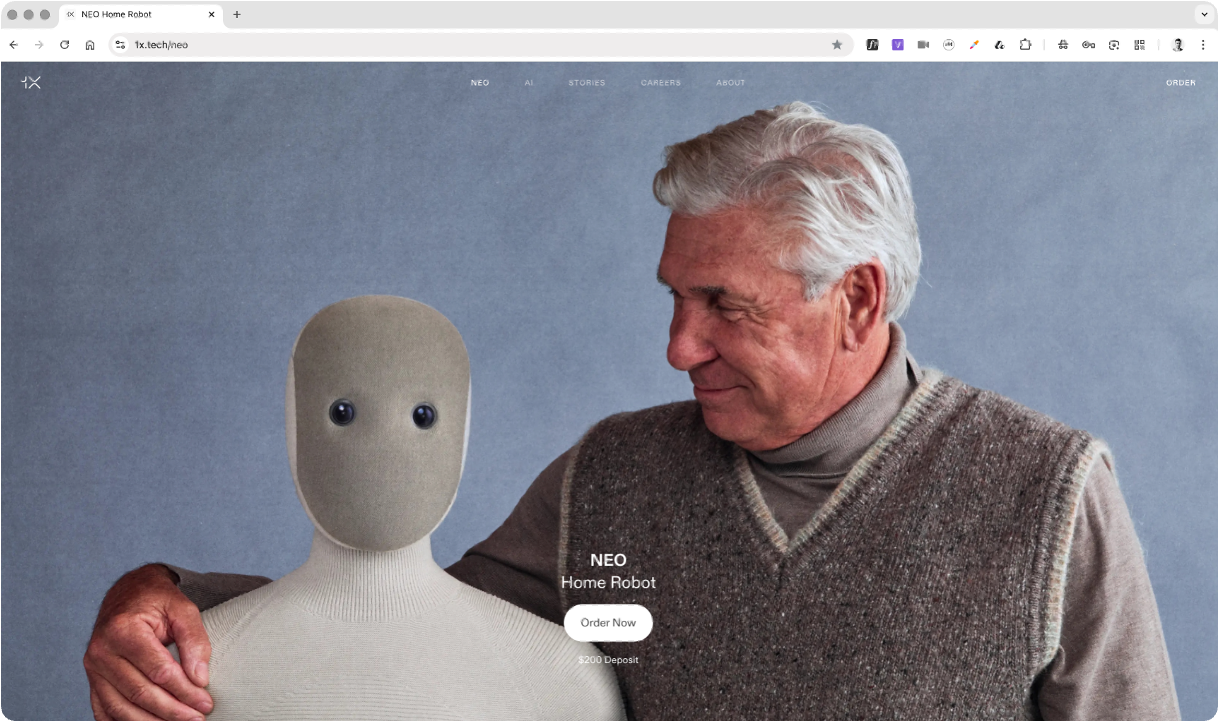
Task: Open the ABOUT nav item
Action: tap(731, 83)
